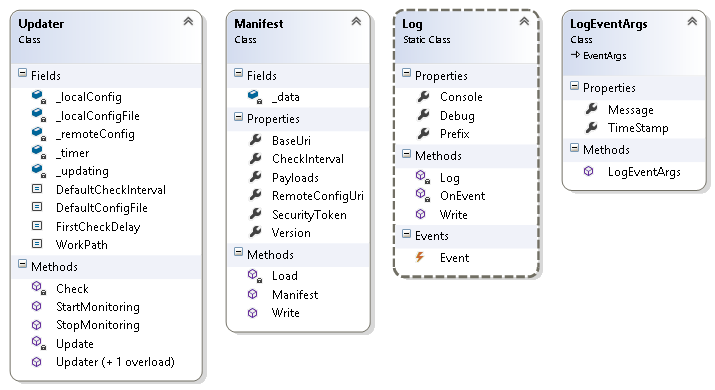This screenshot has width=715, height=390.
Task: Click the BaseUri property wrench icon
Action: pos(255,140)
